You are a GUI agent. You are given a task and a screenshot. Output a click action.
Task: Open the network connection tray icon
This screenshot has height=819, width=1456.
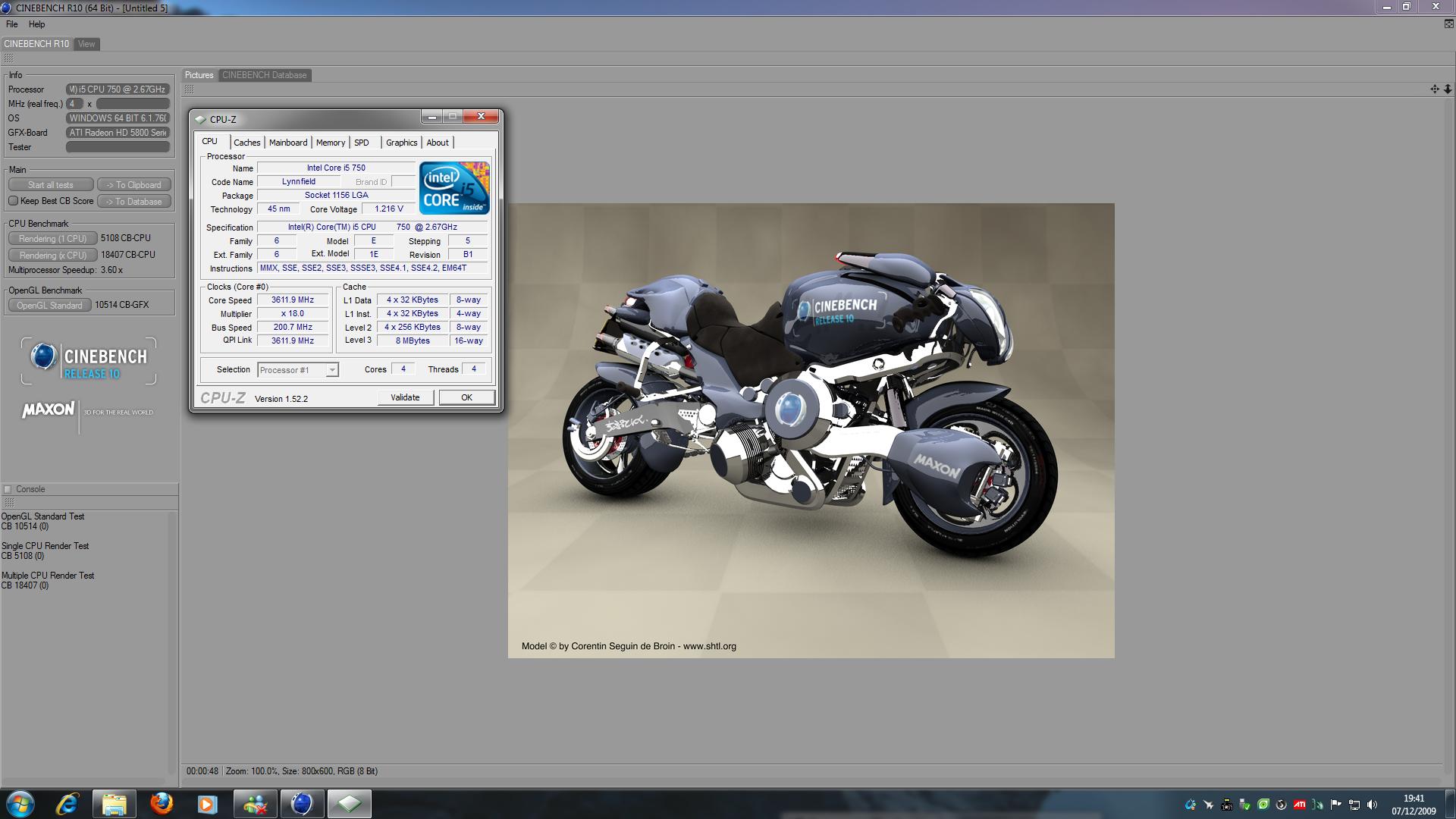[x=1354, y=805]
